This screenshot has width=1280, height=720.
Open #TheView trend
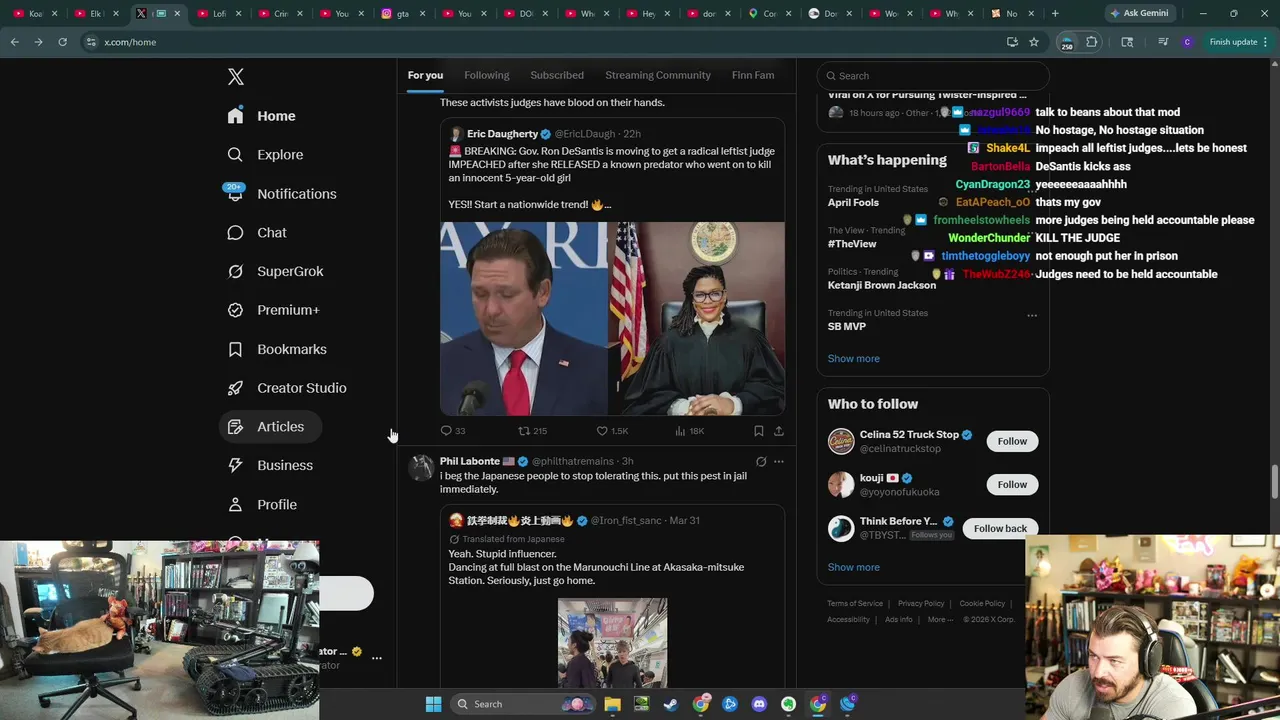pyautogui.click(x=852, y=244)
